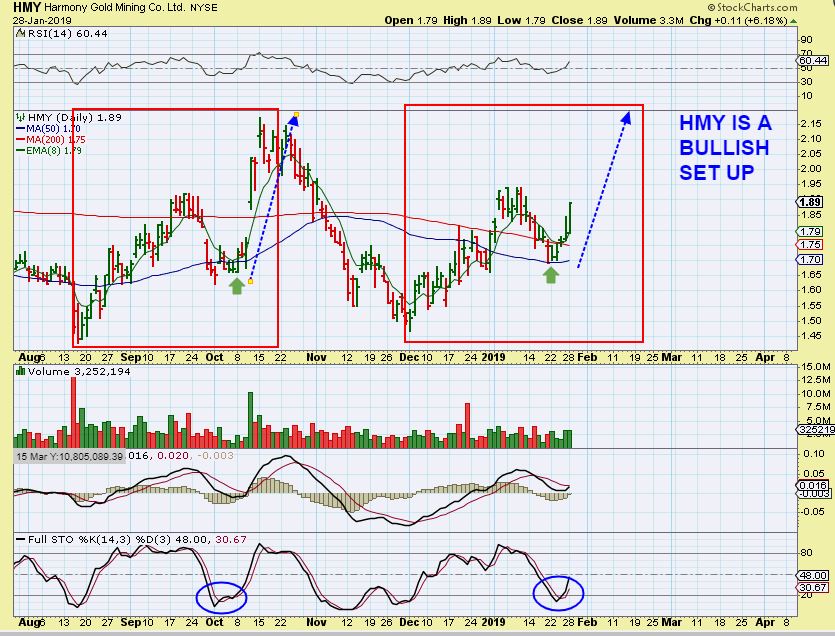Click the StockCharts.com copyright label
The height and width of the screenshot is (636, 835).
click(x=752, y=7)
